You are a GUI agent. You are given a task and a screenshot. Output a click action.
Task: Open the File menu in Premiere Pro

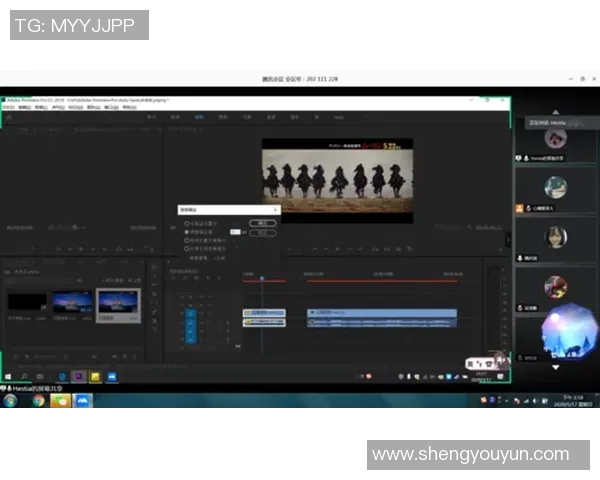[x=8, y=107]
